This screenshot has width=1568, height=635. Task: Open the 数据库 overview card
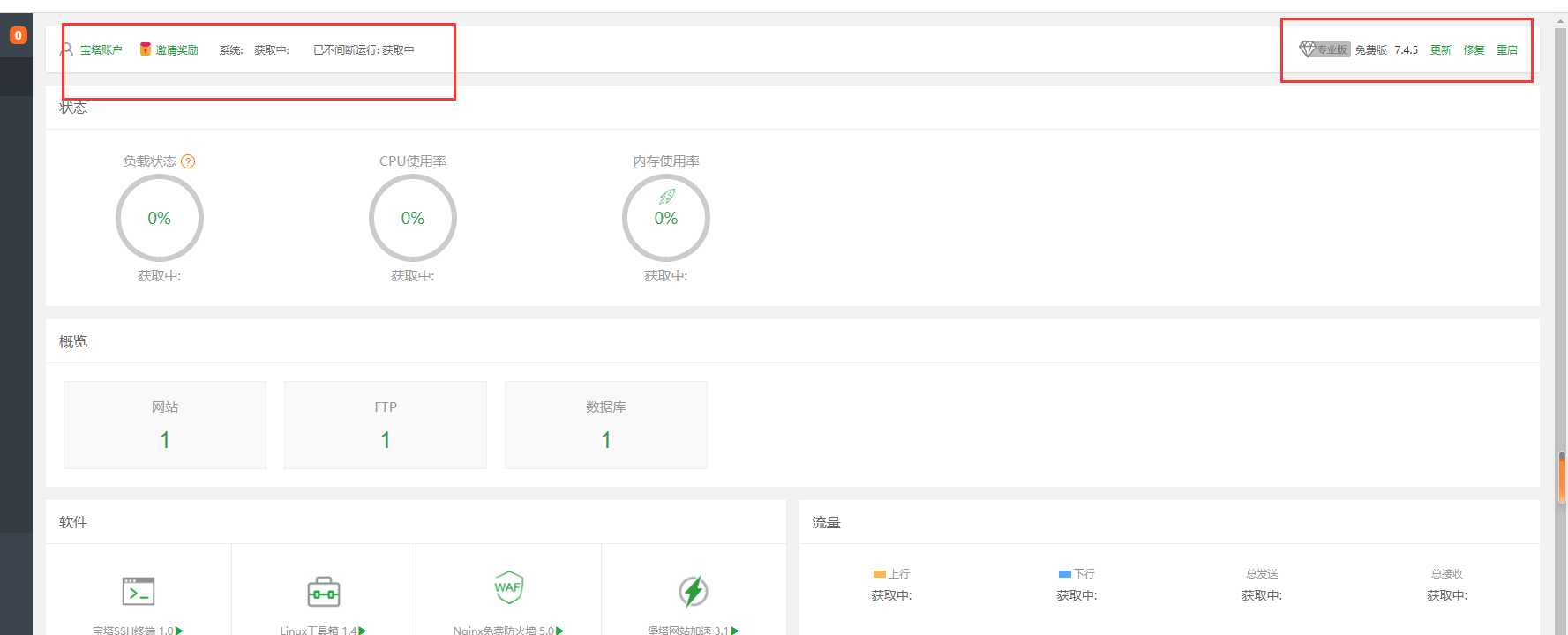(606, 425)
